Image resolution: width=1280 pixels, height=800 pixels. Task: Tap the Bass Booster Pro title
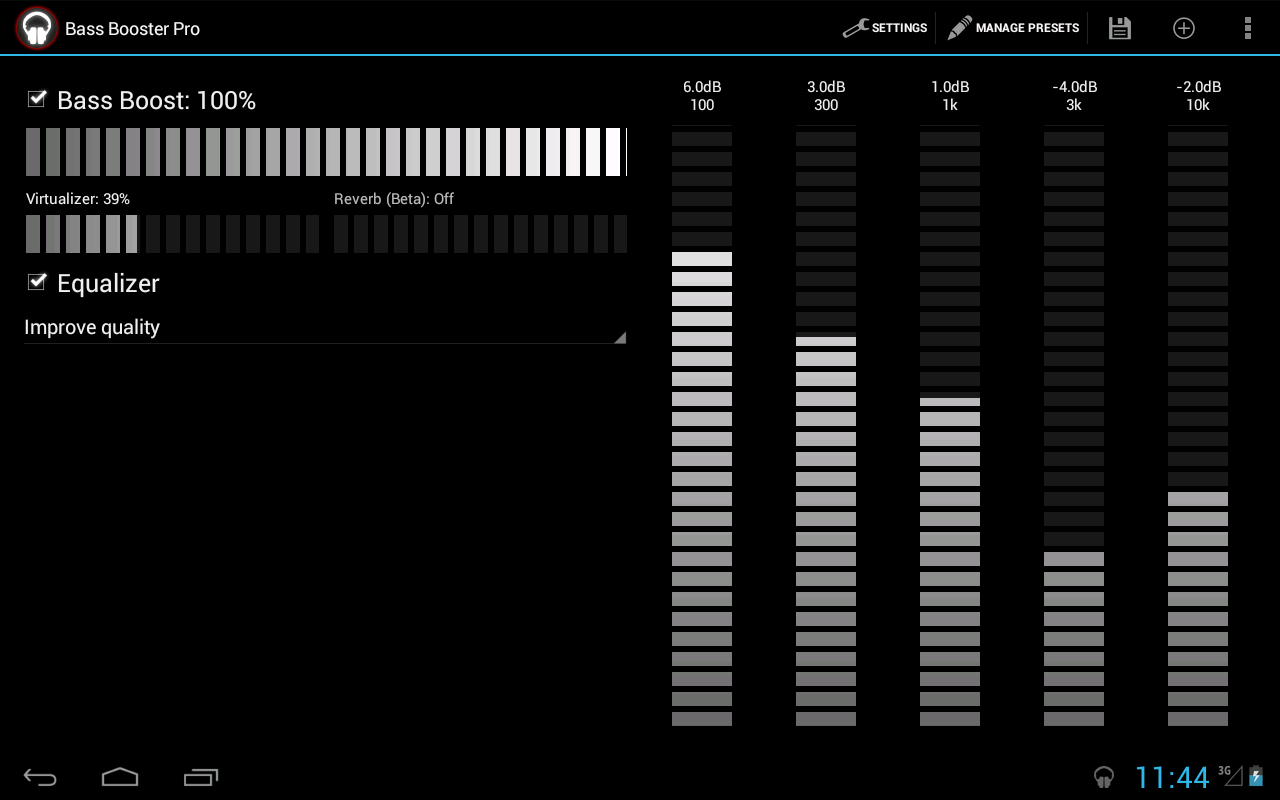(x=133, y=29)
